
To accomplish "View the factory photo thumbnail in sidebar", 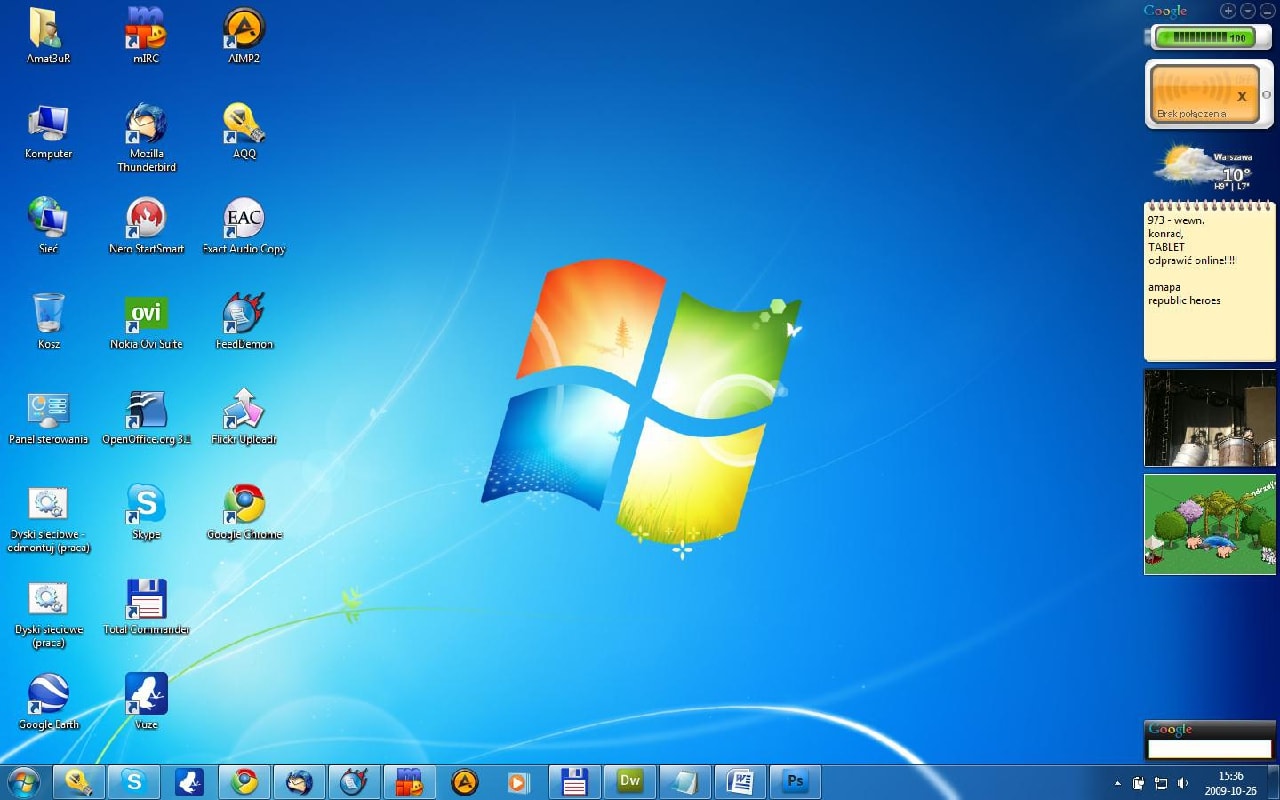I will 1209,419.
